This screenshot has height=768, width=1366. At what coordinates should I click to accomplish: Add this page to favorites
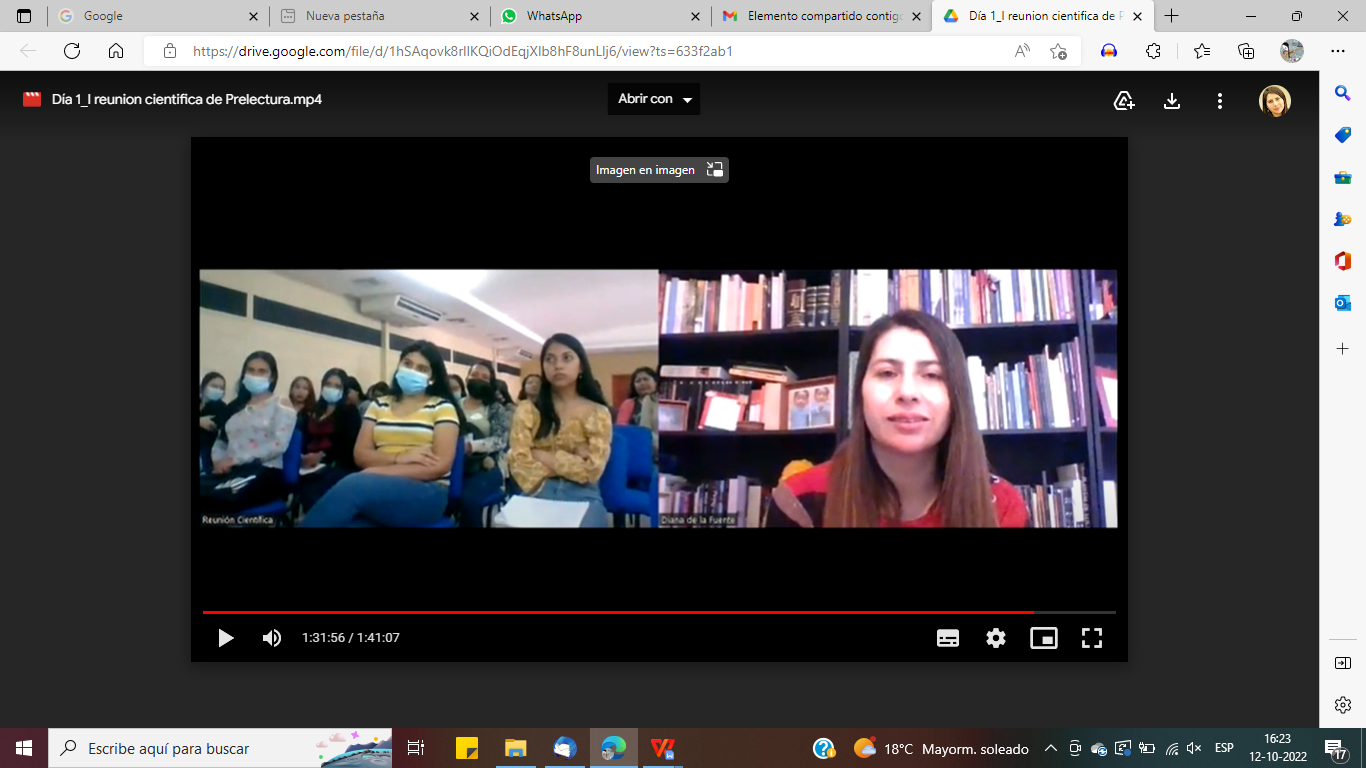(1058, 51)
